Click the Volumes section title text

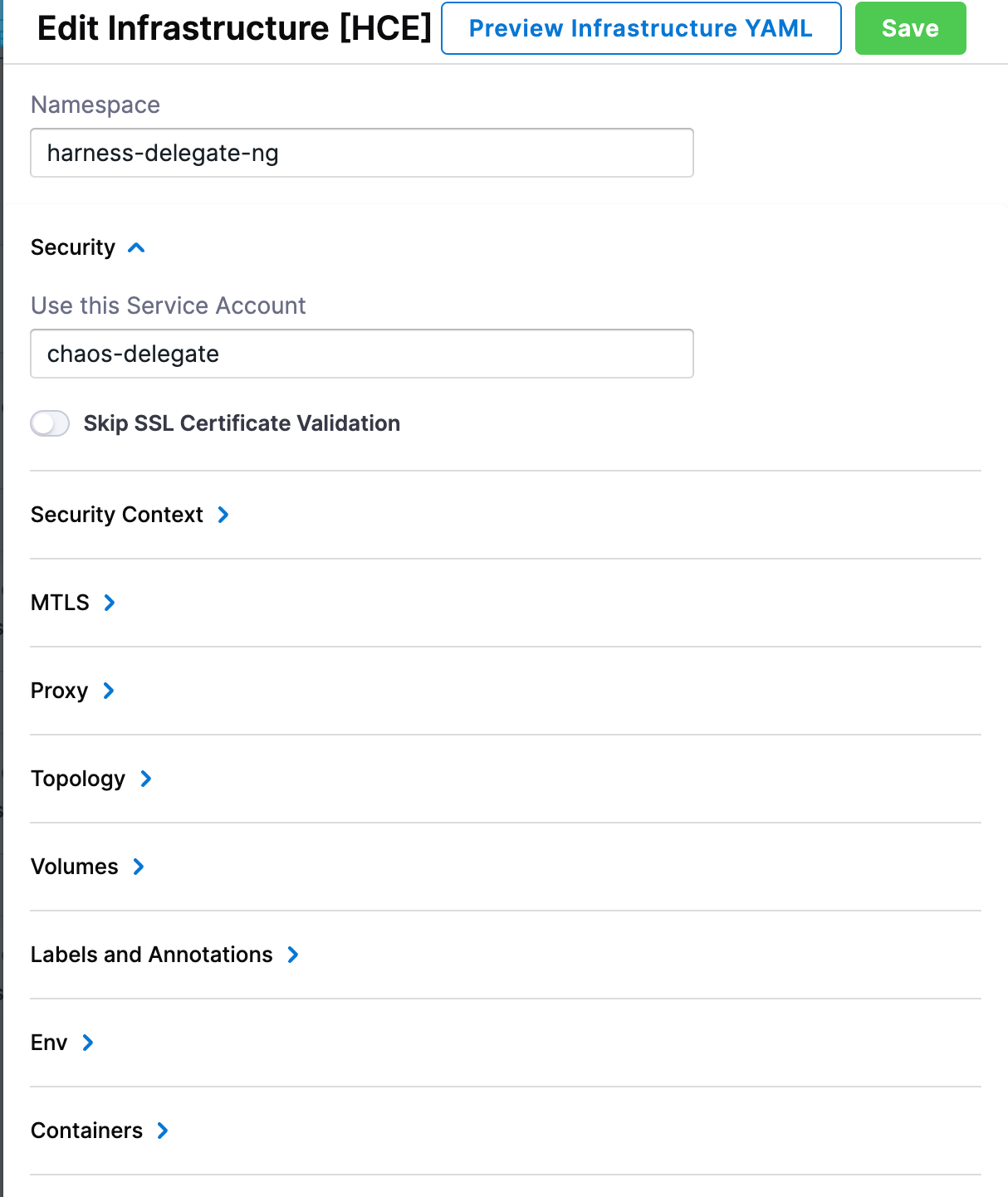[75, 867]
